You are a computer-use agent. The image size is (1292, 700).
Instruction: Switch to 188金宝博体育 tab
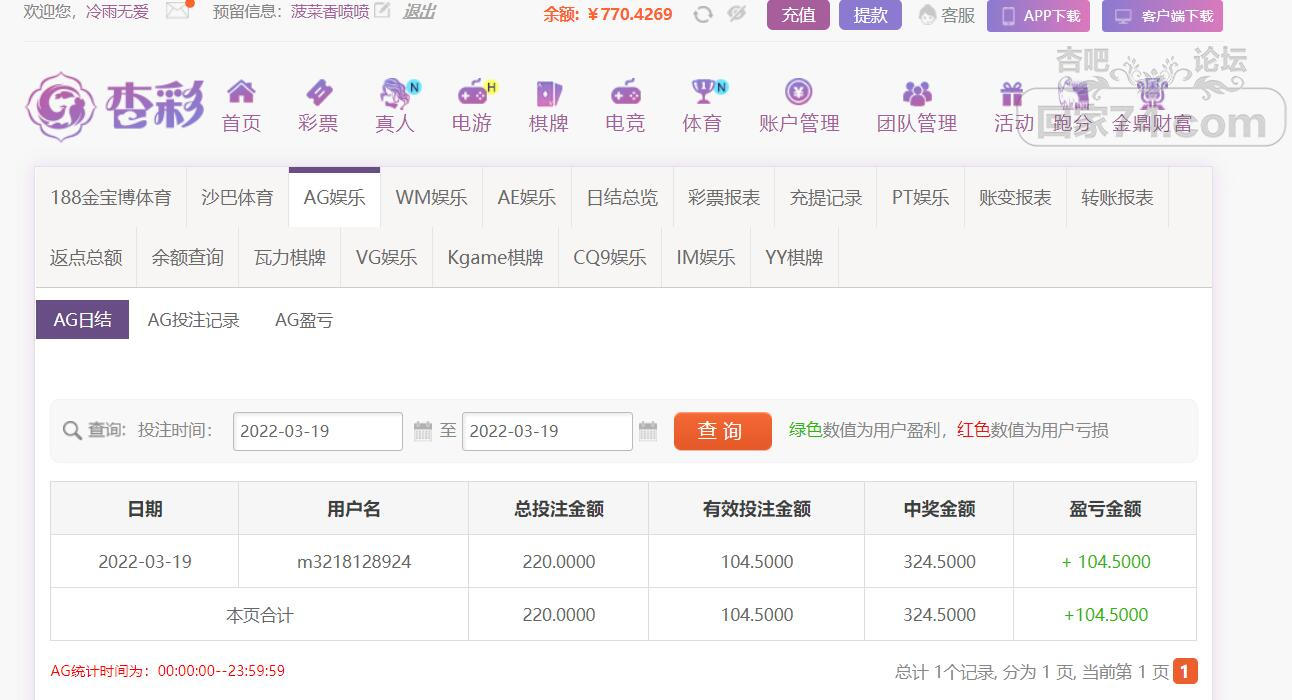(111, 198)
